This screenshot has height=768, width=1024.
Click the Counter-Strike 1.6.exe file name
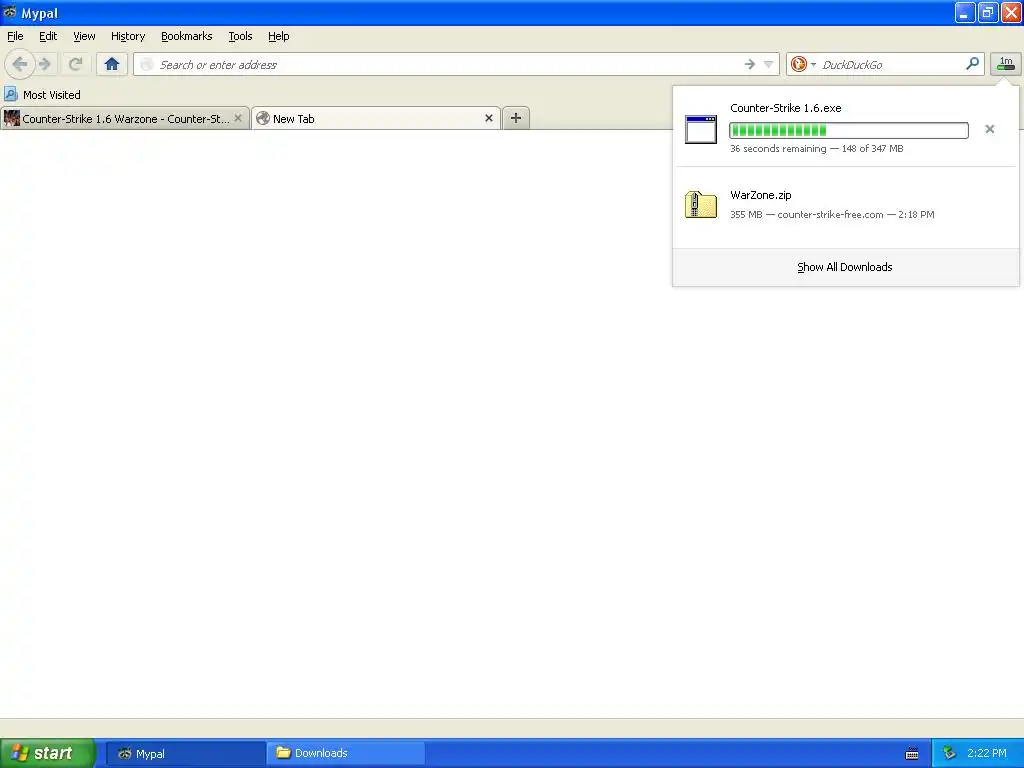pyautogui.click(x=786, y=108)
